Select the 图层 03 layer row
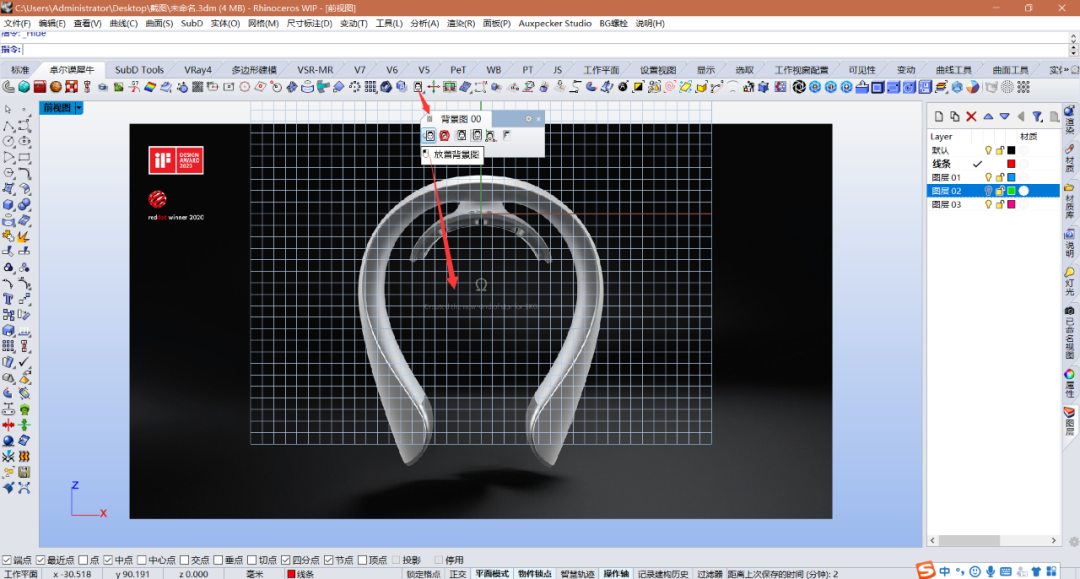Viewport: 1080px width, 579px height. 993,204
